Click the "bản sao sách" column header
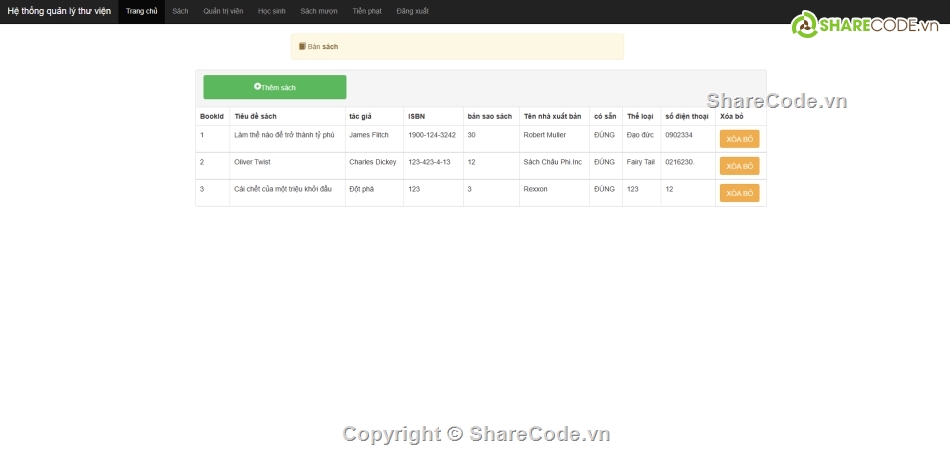 pyautogui.click(x=490, y=116)
